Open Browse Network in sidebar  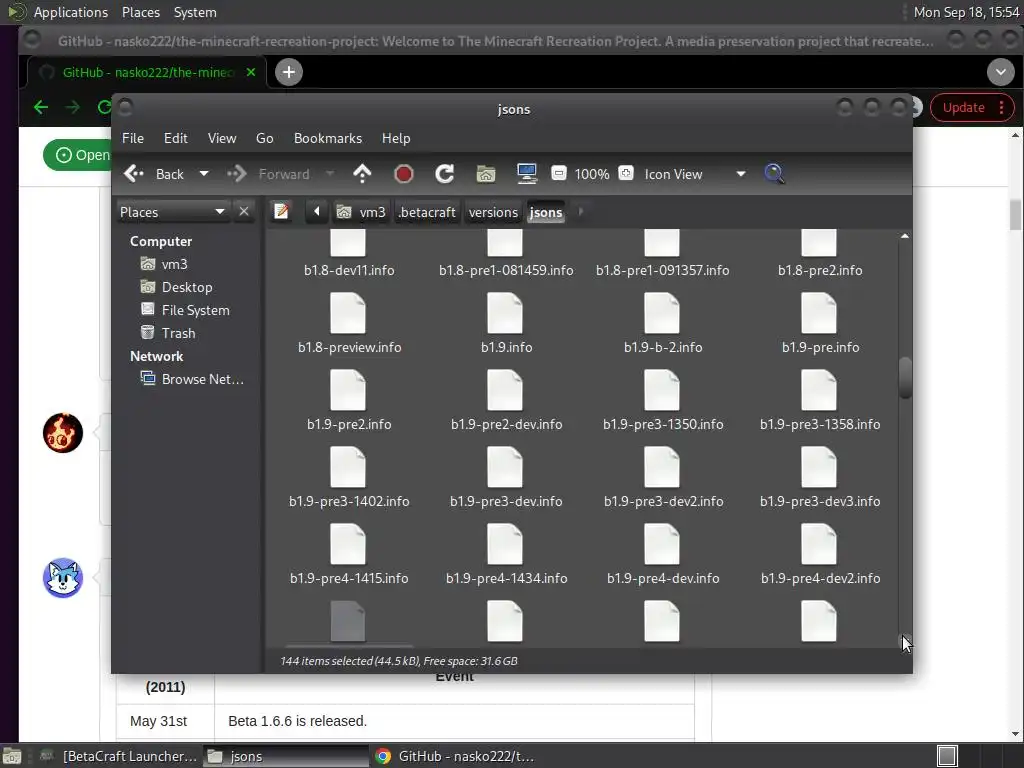click(x=202, y=379)
